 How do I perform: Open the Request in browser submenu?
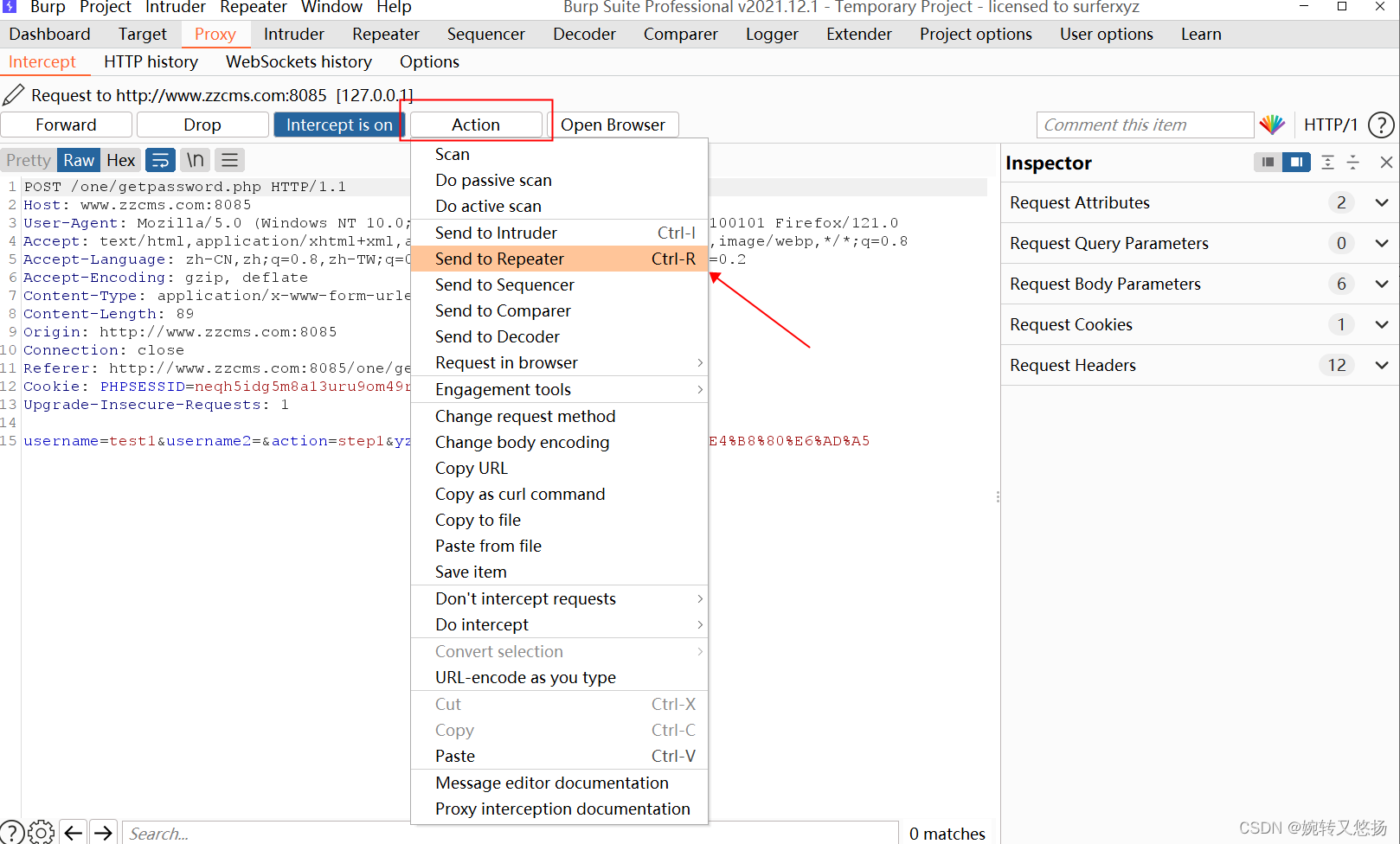(x=559, y=362)
